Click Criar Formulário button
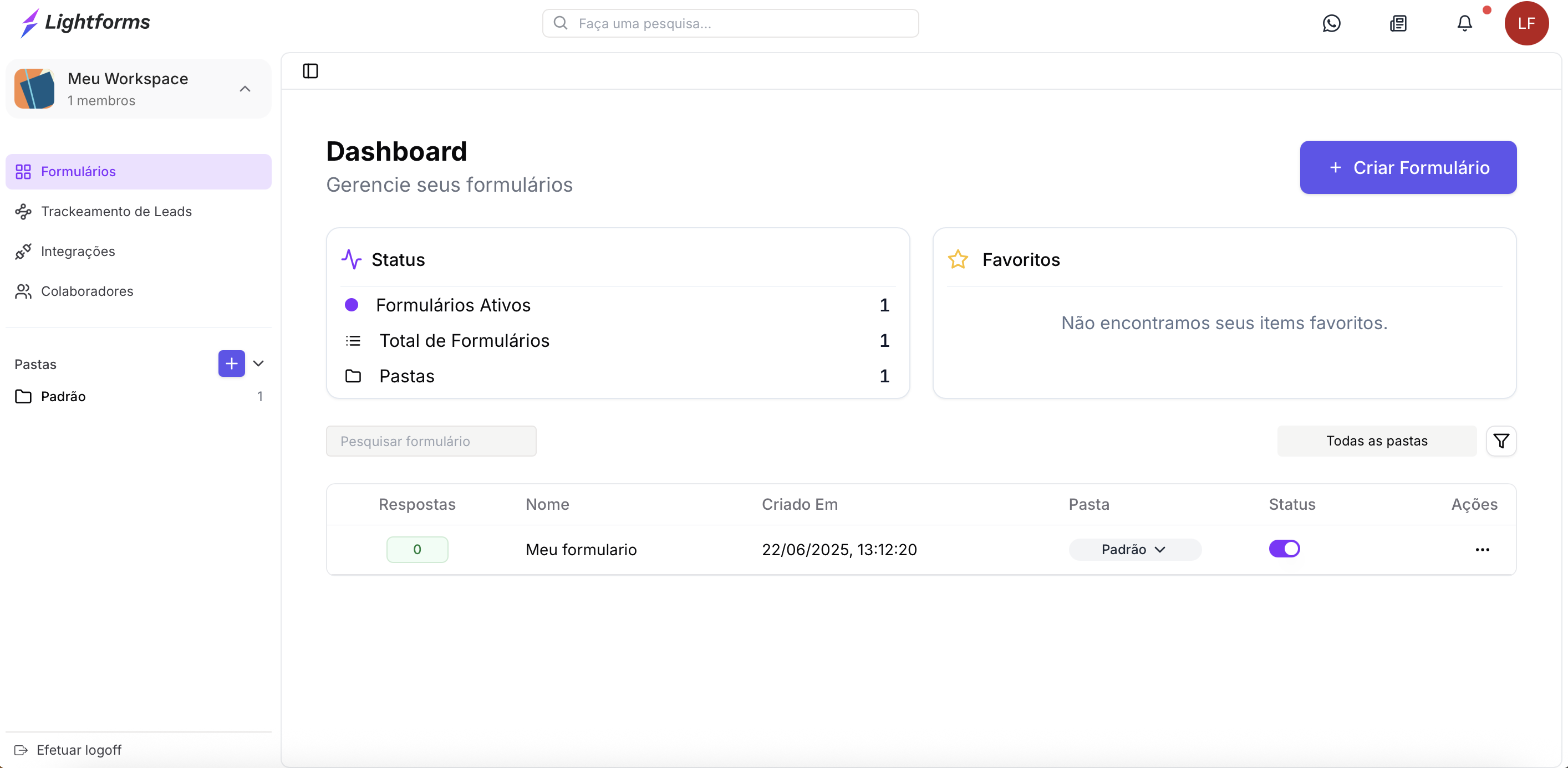This screenshot has width=1568, height=768. pos(1408,167)
